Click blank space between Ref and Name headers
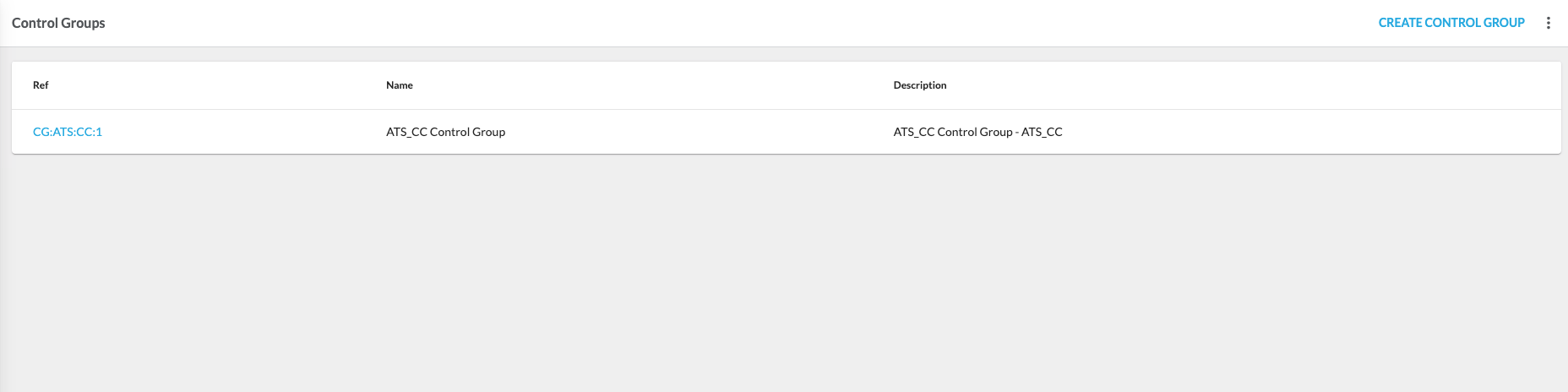This screenshot has height=392, width=1568. point(211,85)
